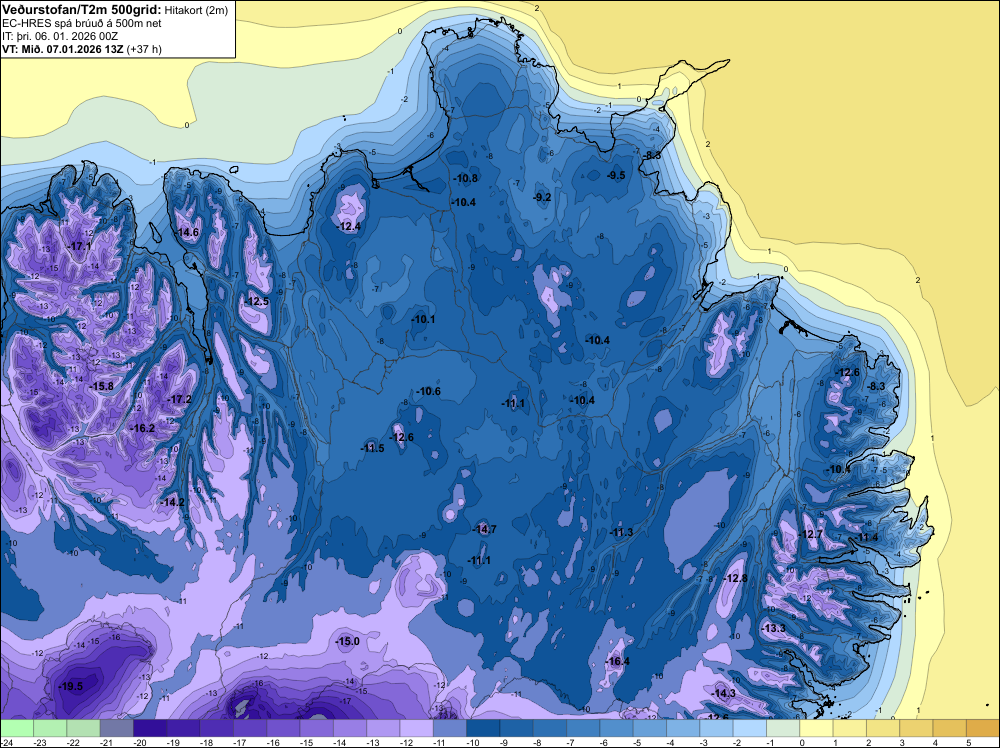Viewport: 1000px width, 748px height.
Task: Select the -16.4 temperature label
Action: (617, 661)
